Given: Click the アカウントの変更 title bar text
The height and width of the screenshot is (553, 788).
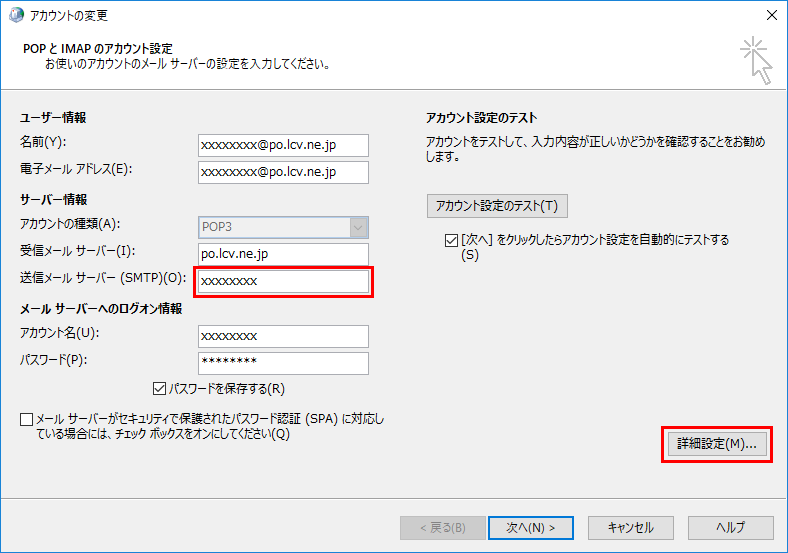Looking at the screenshot, I should point(70,16).
